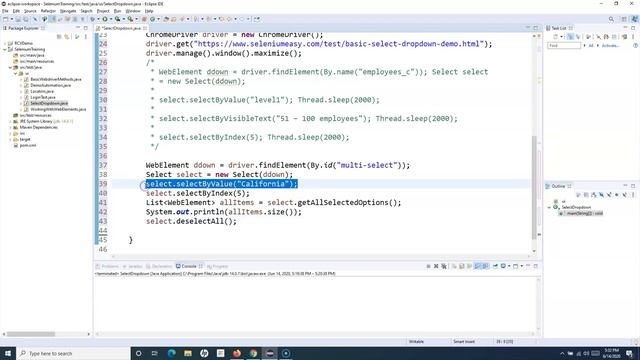This screenshot has height=360, width=640.
Task: Click the Package Explorer horizontal scrollbar
Action: click(x=31, y=334)
